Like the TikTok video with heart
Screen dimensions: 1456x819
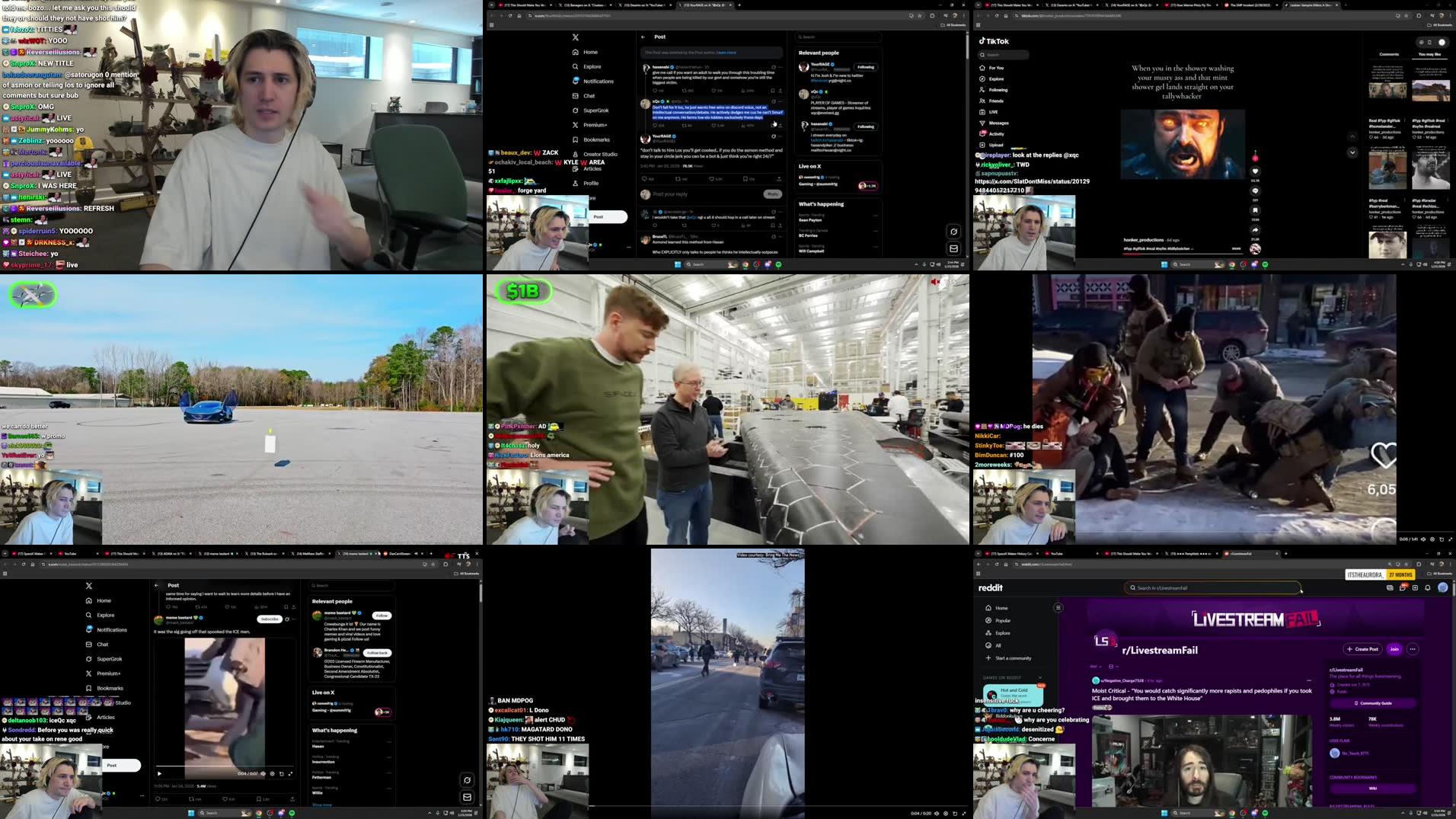1255,171
